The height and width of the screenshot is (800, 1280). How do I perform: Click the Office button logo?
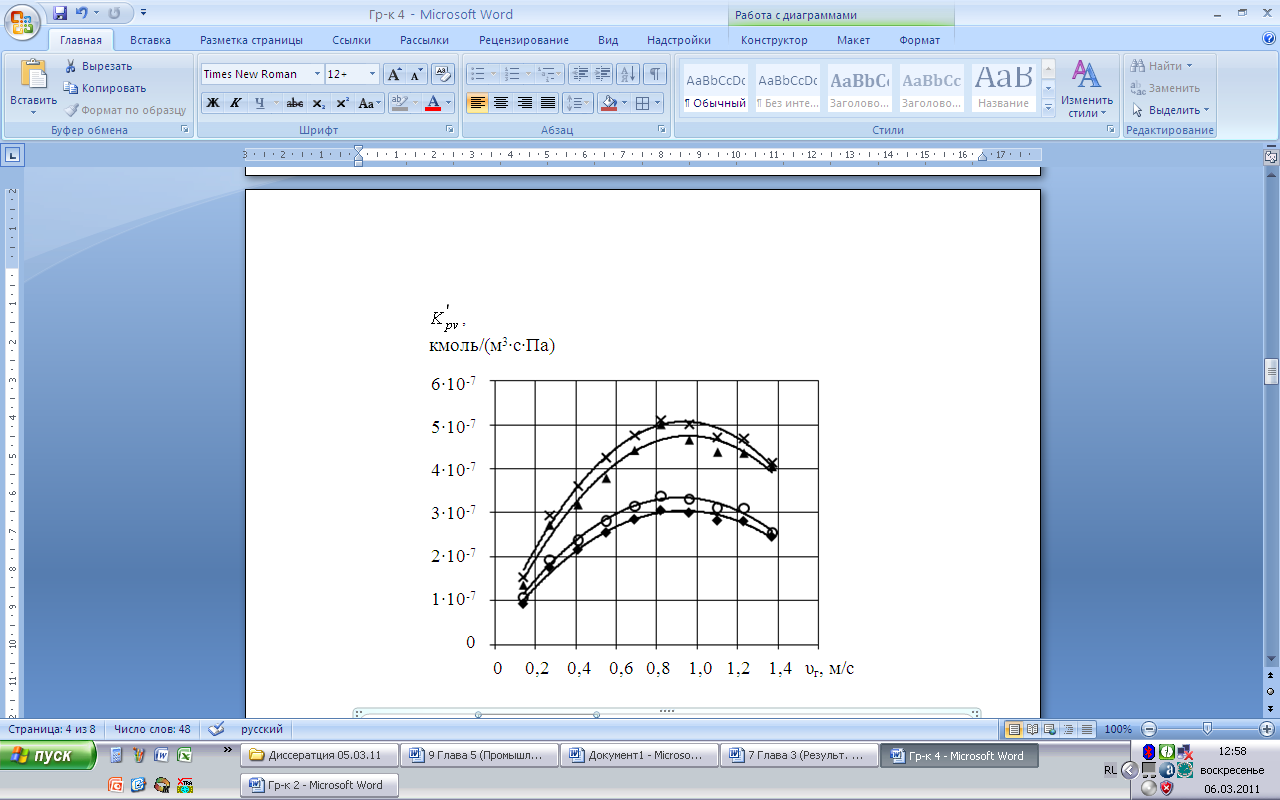tap(22, 22)
